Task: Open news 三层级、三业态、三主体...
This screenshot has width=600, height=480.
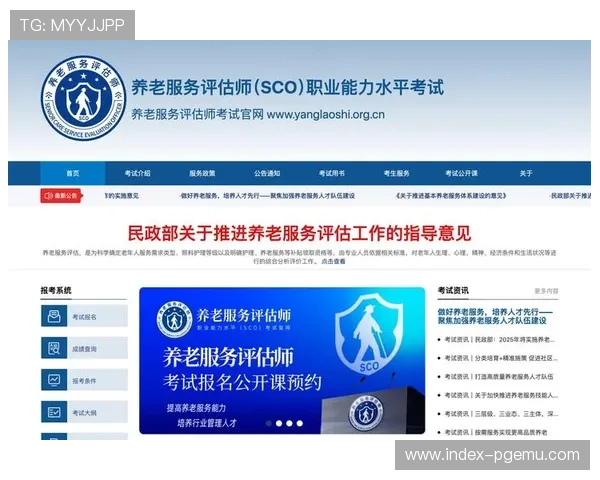Action: click(501, 414)
